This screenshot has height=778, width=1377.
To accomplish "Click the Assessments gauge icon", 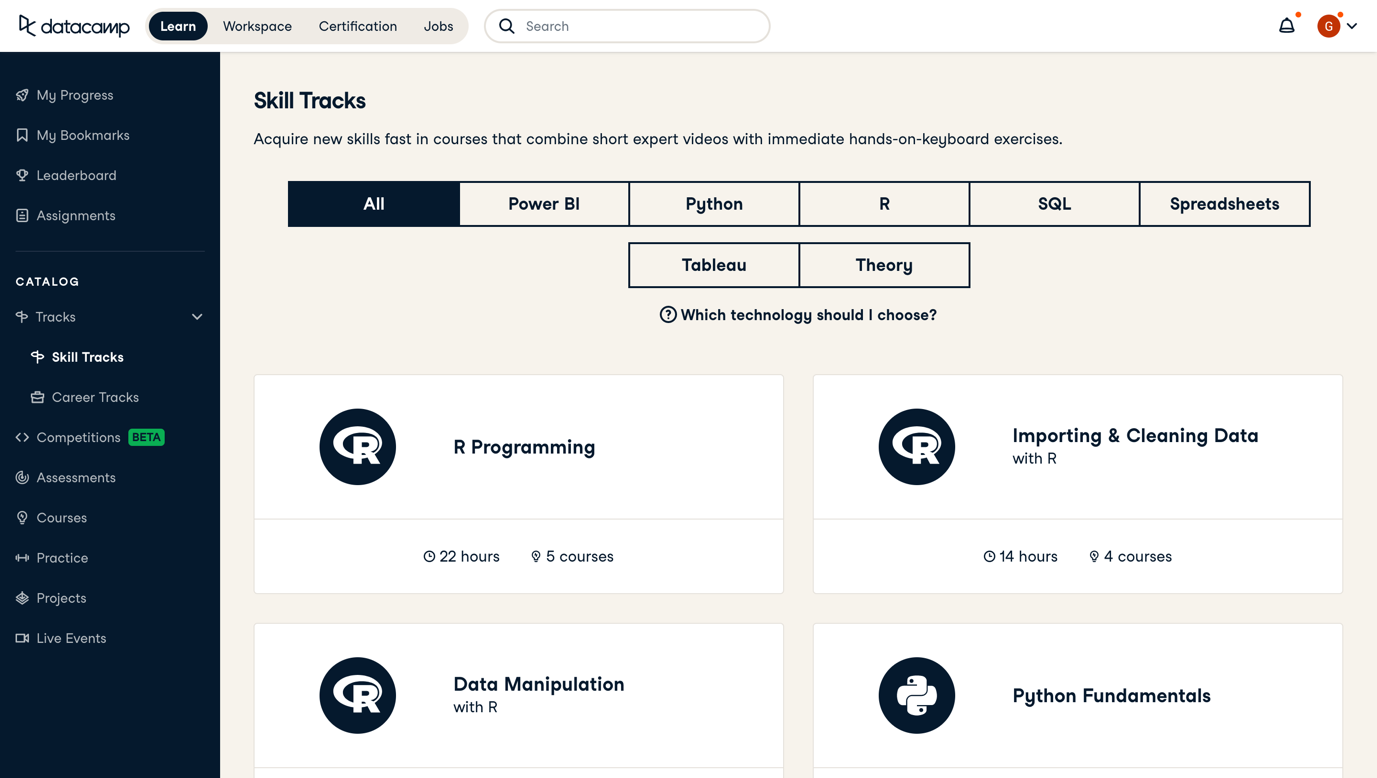I will point(22,477).
